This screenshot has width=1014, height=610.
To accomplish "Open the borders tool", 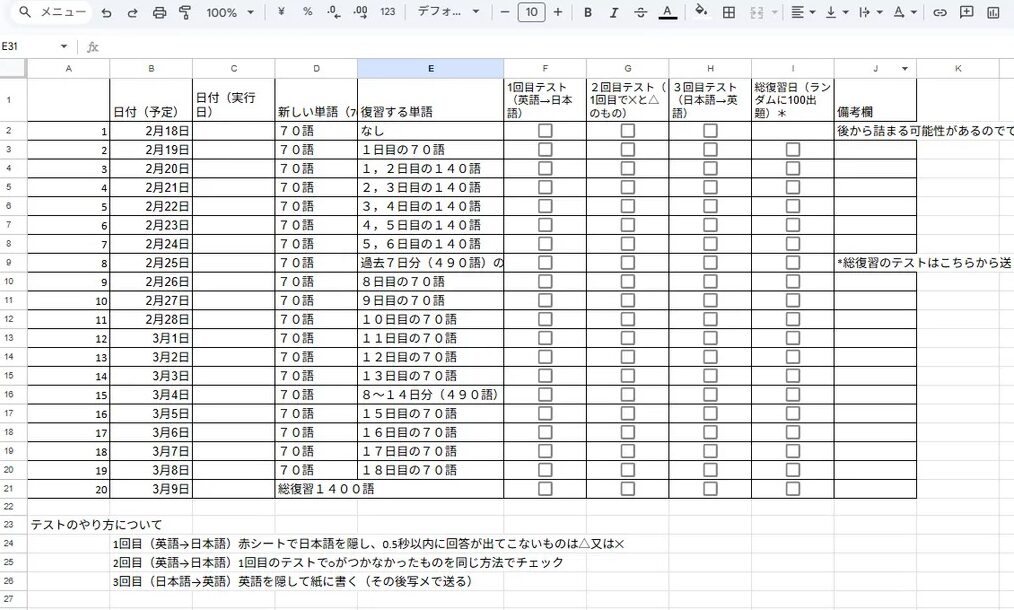I will 729,12.
